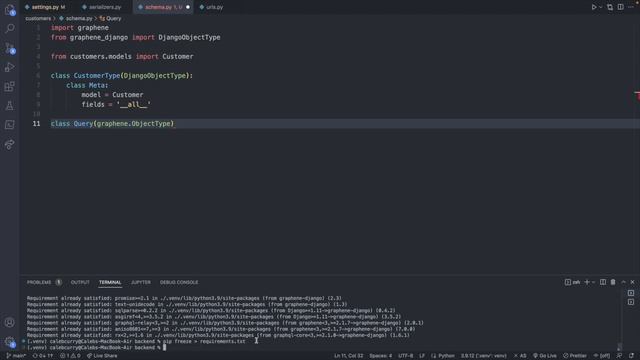Select the first terminal instance icon
This screenshot has height=360, width=640.
pos(631,293)
